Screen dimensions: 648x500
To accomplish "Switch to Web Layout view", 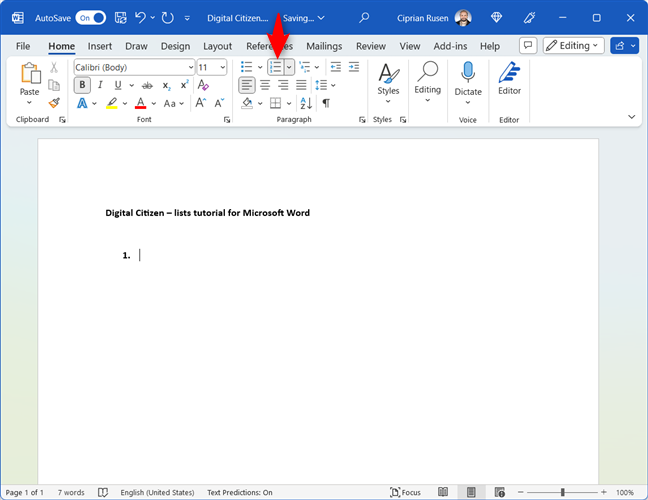I will point(500,492).
